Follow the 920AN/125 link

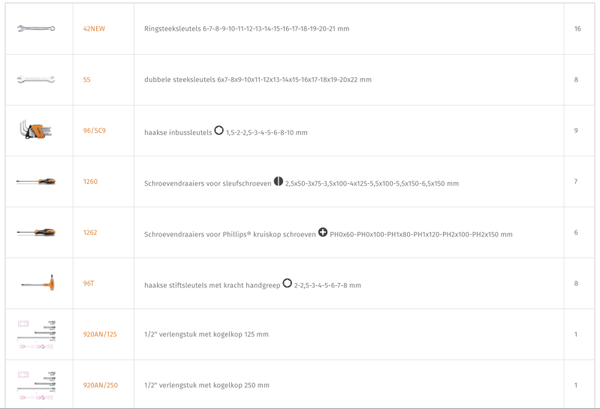[x=100, y=334]
